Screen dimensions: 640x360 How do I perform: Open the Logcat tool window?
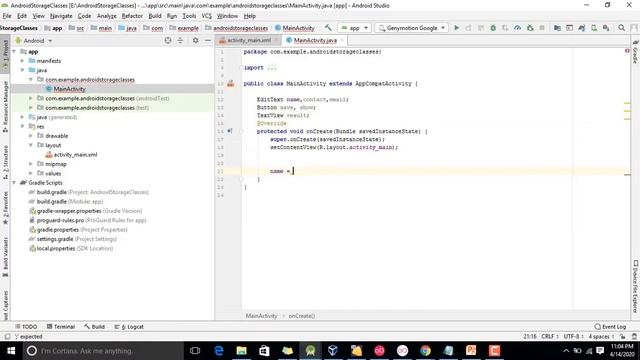129,327
